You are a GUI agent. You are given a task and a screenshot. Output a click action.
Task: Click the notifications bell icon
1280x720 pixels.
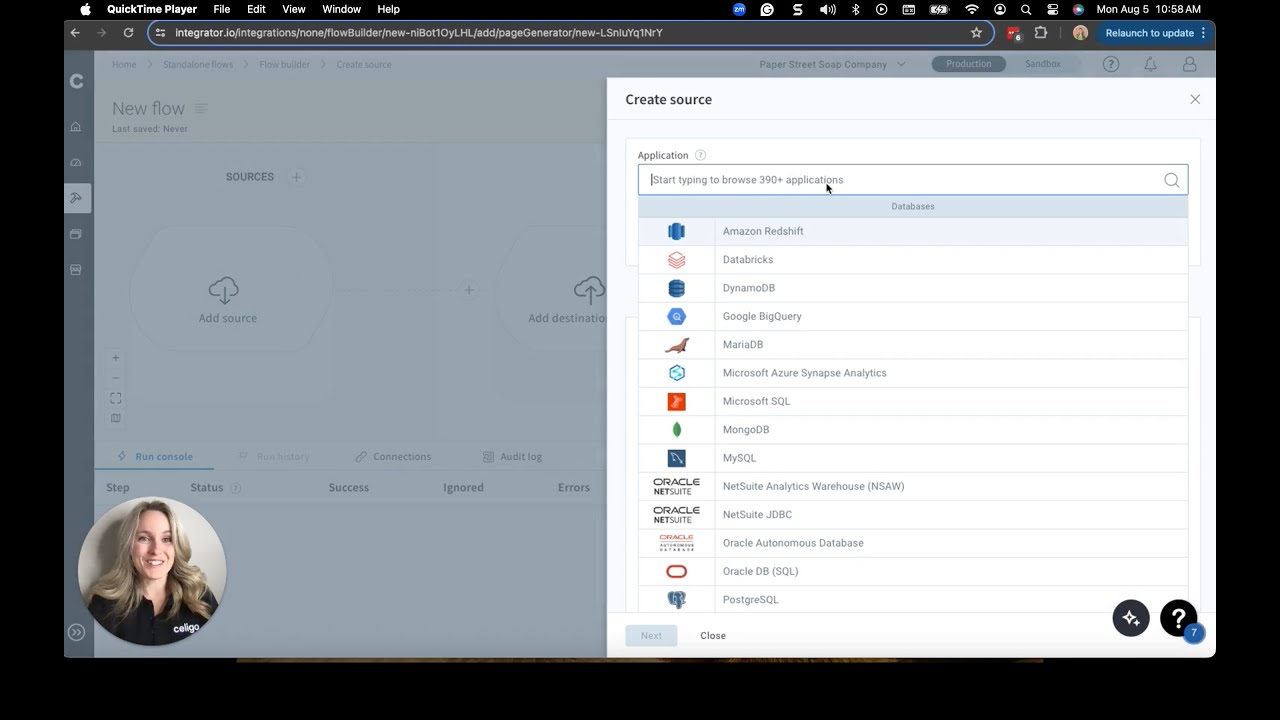click(x=1150, y=64)
